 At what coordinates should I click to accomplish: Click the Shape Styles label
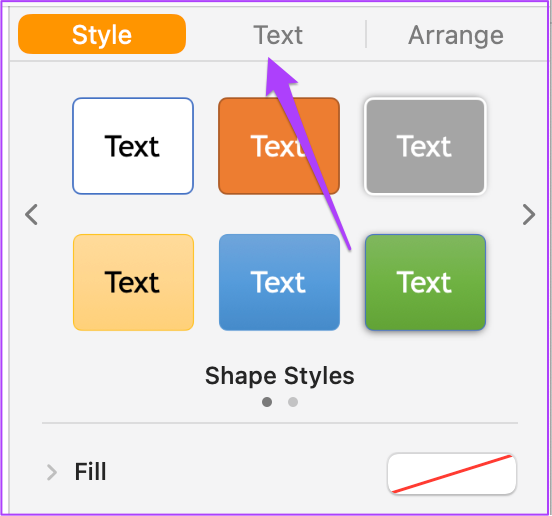click(280, 376)
